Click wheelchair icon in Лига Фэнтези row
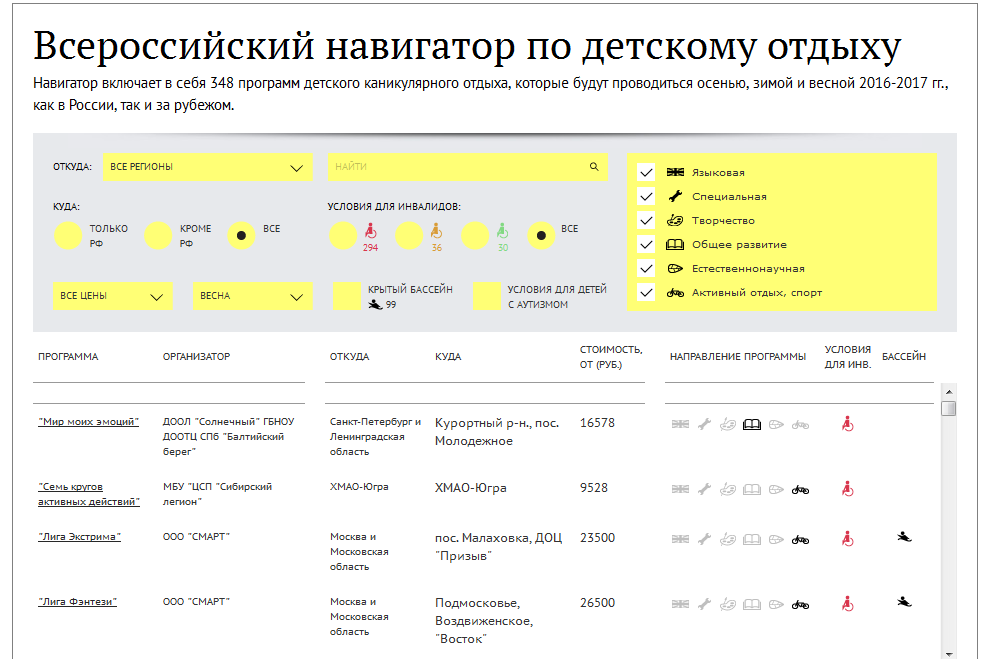 point(848,604)
